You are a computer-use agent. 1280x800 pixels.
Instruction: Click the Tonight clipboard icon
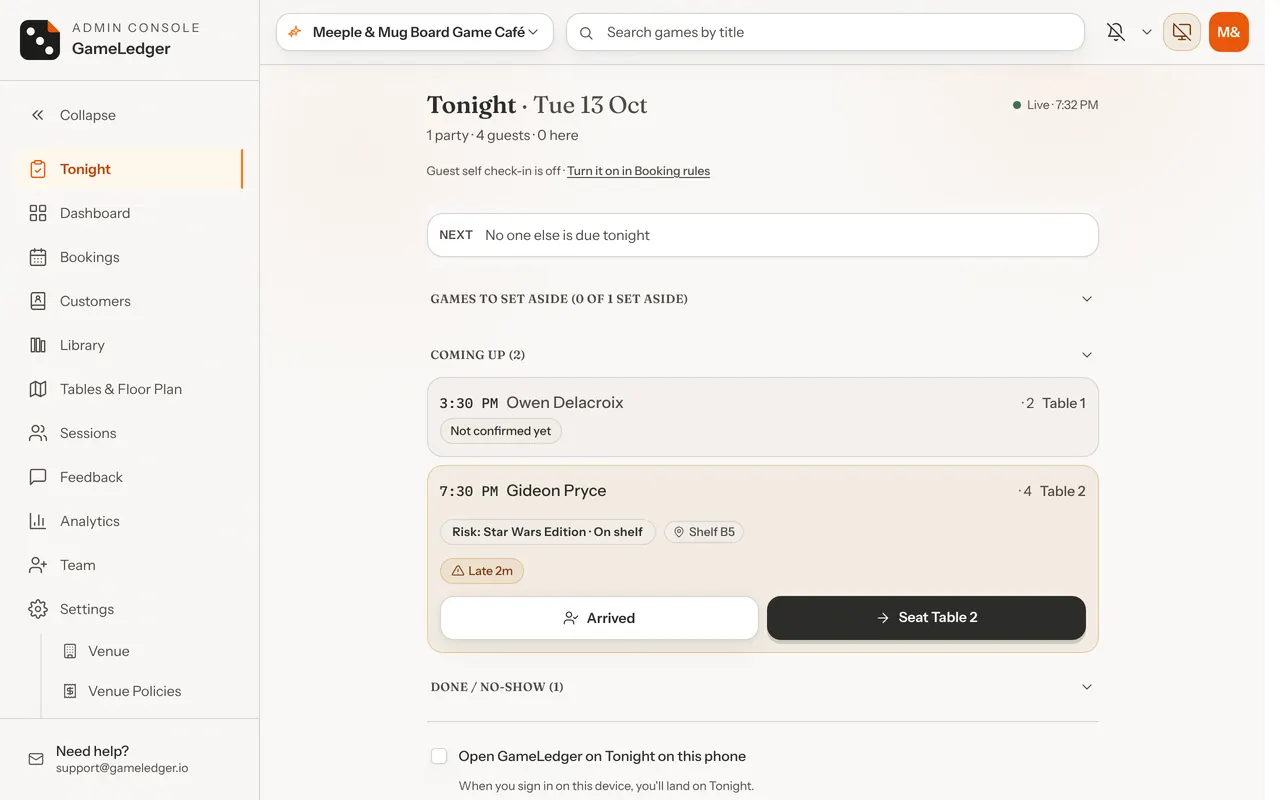coord(38,169)
